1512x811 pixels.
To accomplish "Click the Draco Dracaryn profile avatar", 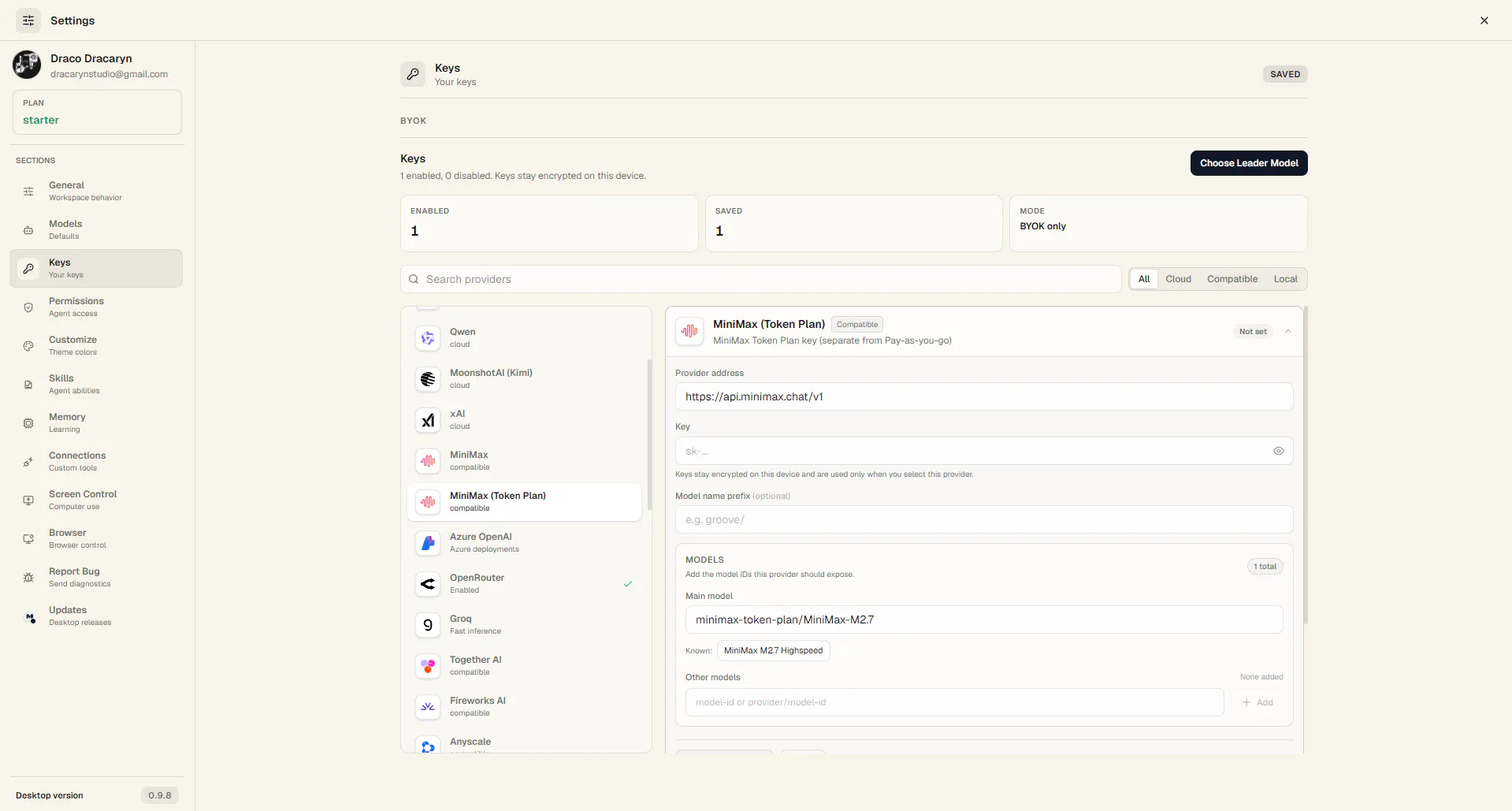I will pos(27,65).
